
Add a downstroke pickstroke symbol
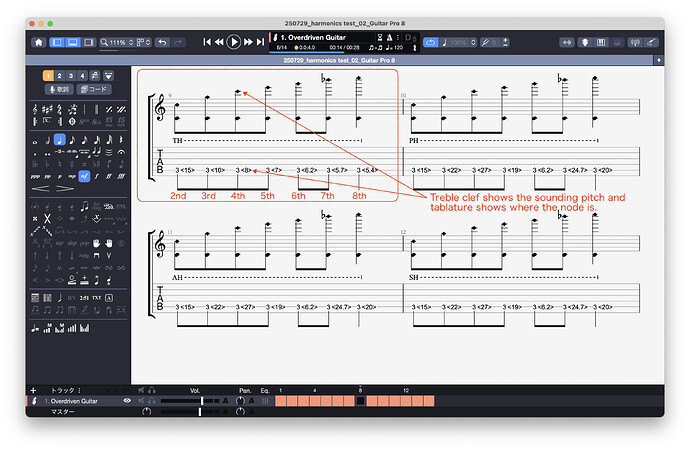[96, 255]
